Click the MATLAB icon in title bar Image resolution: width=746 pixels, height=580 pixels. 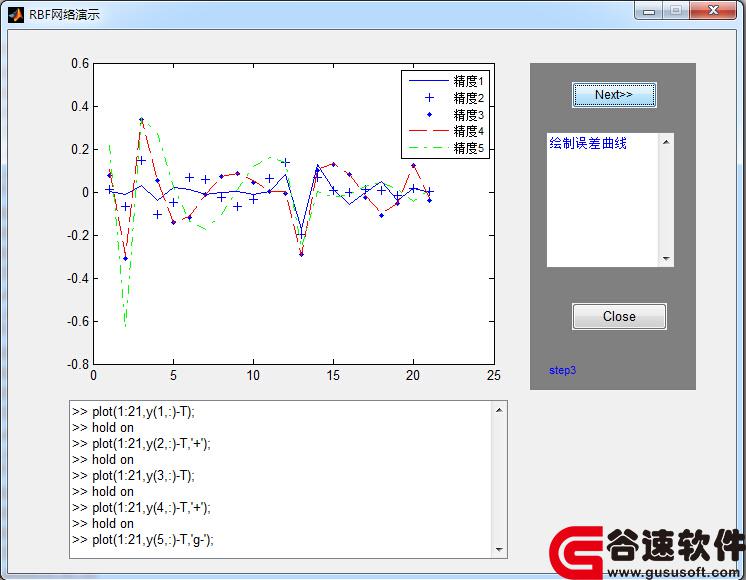point(16,15)
